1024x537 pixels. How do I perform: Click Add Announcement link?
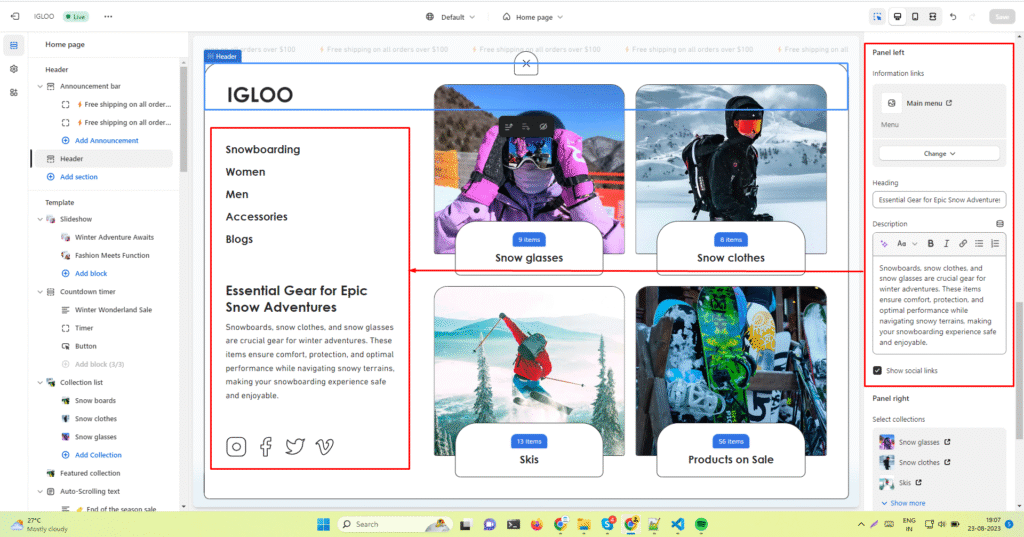106,141
